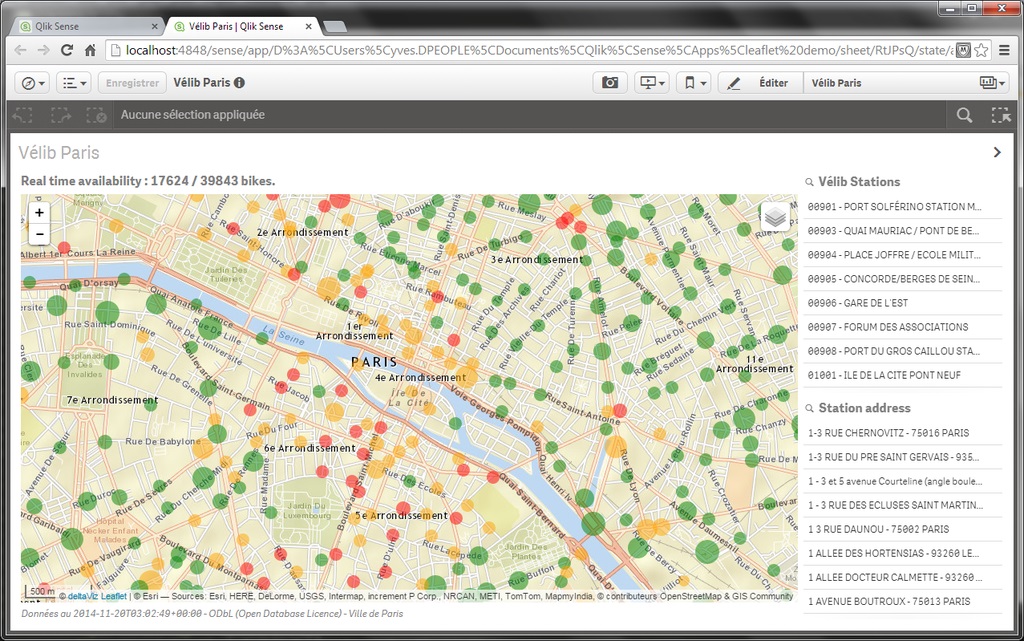Reload the page with the refresh icon
The height and width of the screenshot is (641, 1024).
(x=67, y=50)
